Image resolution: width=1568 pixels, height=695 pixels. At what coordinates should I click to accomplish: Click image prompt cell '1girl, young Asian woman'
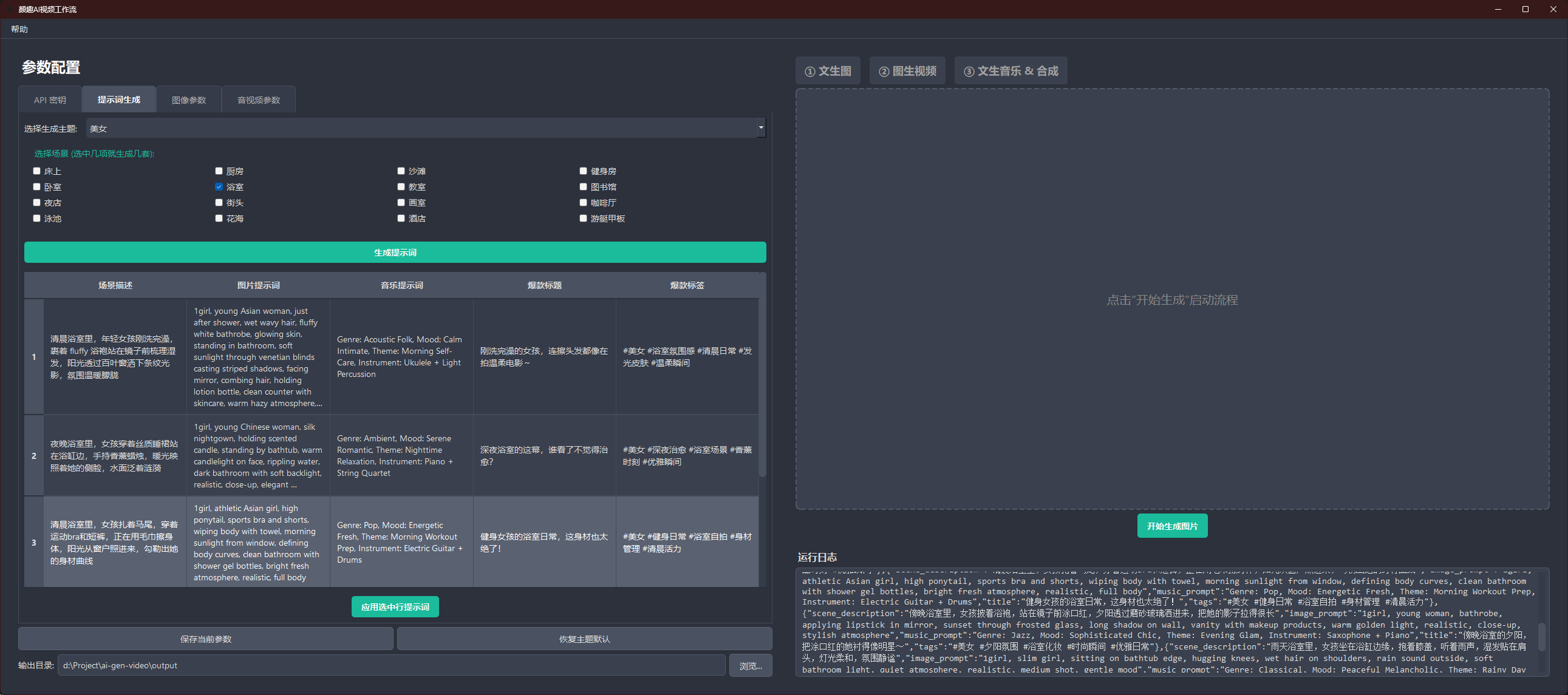tap(258, 357)
